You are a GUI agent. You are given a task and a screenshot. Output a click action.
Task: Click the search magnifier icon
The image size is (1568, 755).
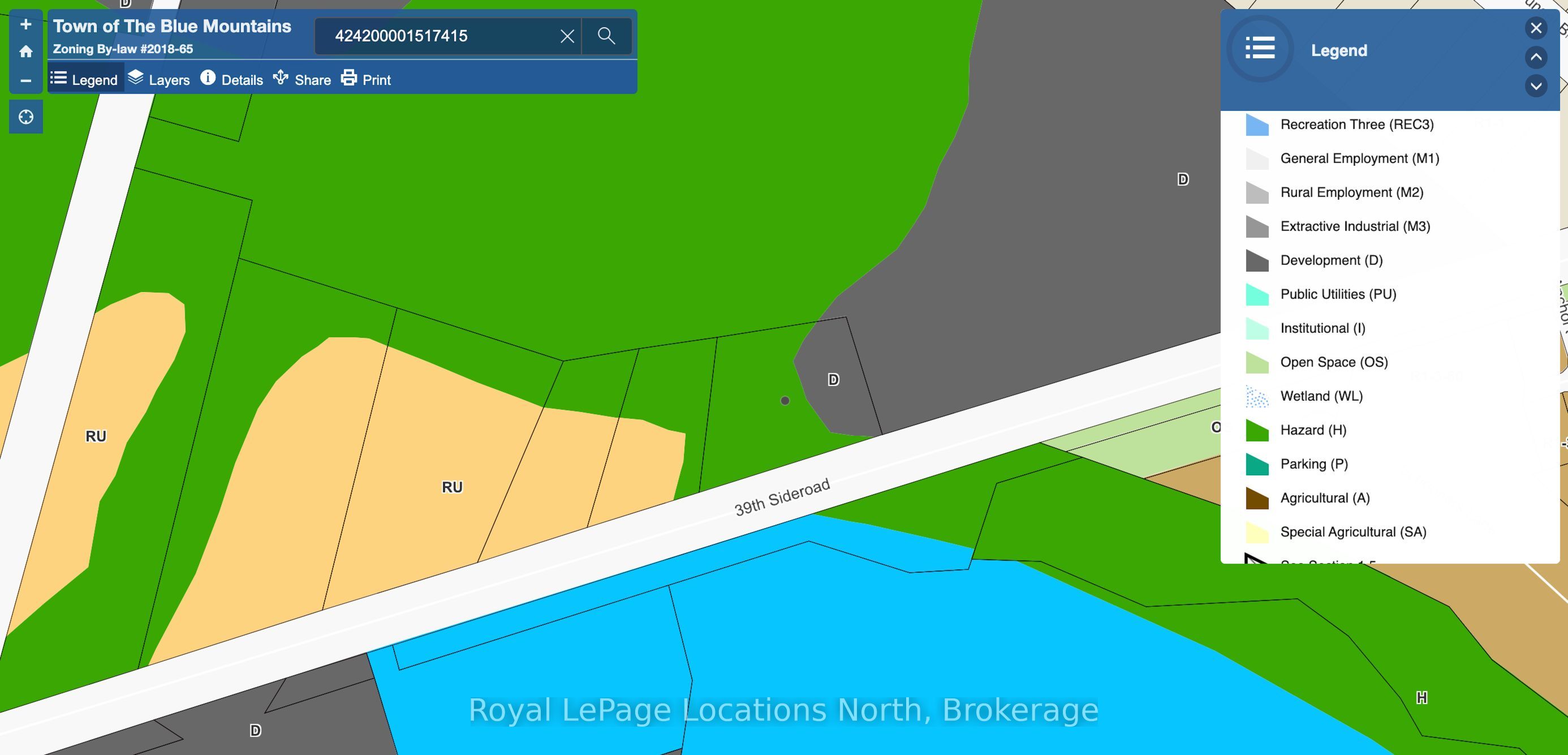tap(606, 36)
